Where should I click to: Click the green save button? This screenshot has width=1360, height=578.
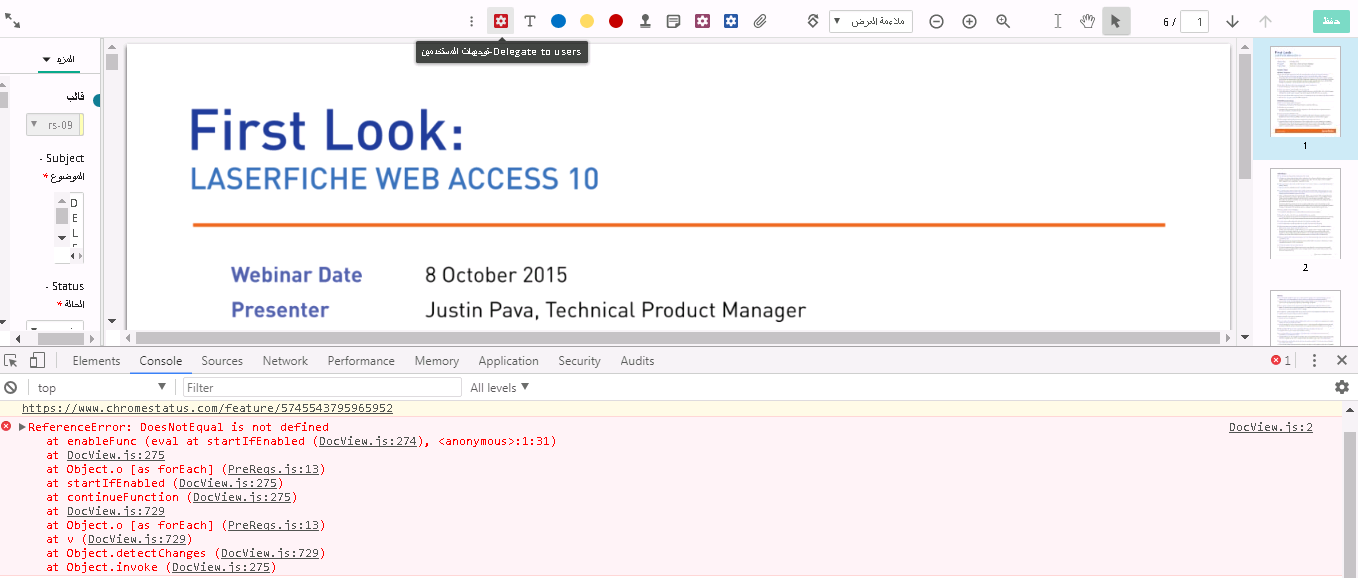pos(1331,21)
